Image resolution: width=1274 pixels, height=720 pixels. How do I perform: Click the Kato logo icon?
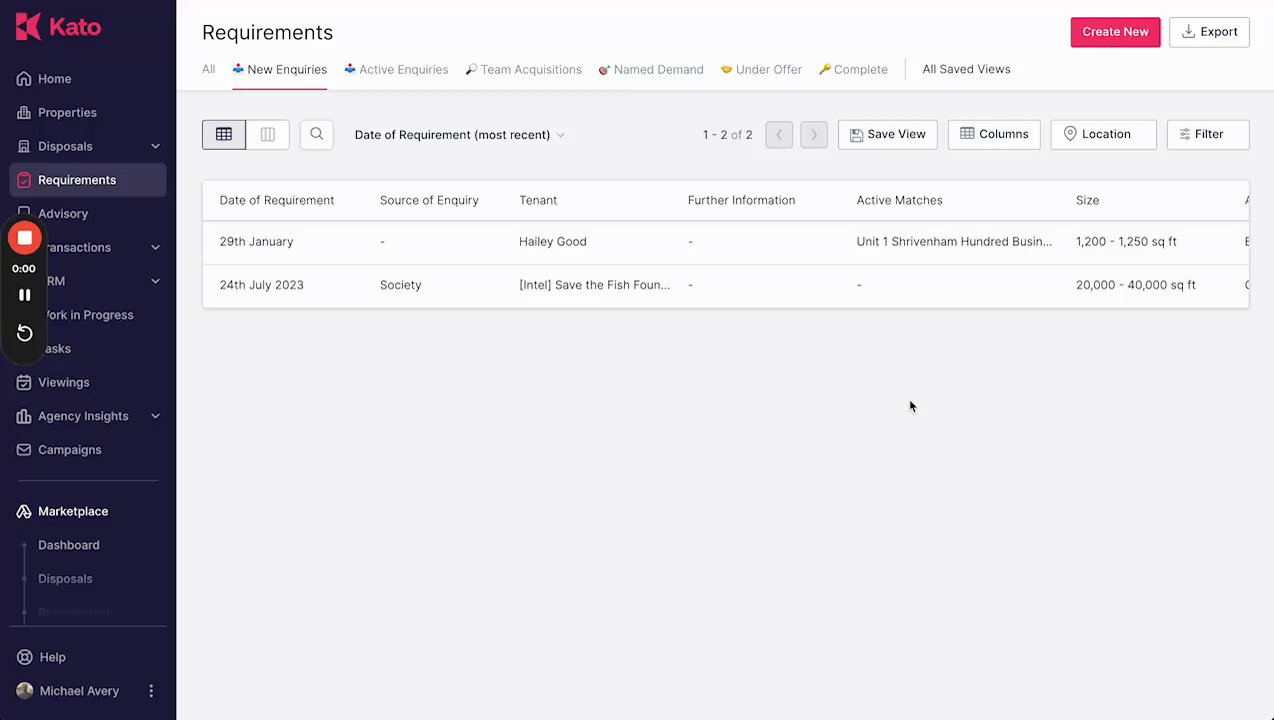tap(28, 27)
